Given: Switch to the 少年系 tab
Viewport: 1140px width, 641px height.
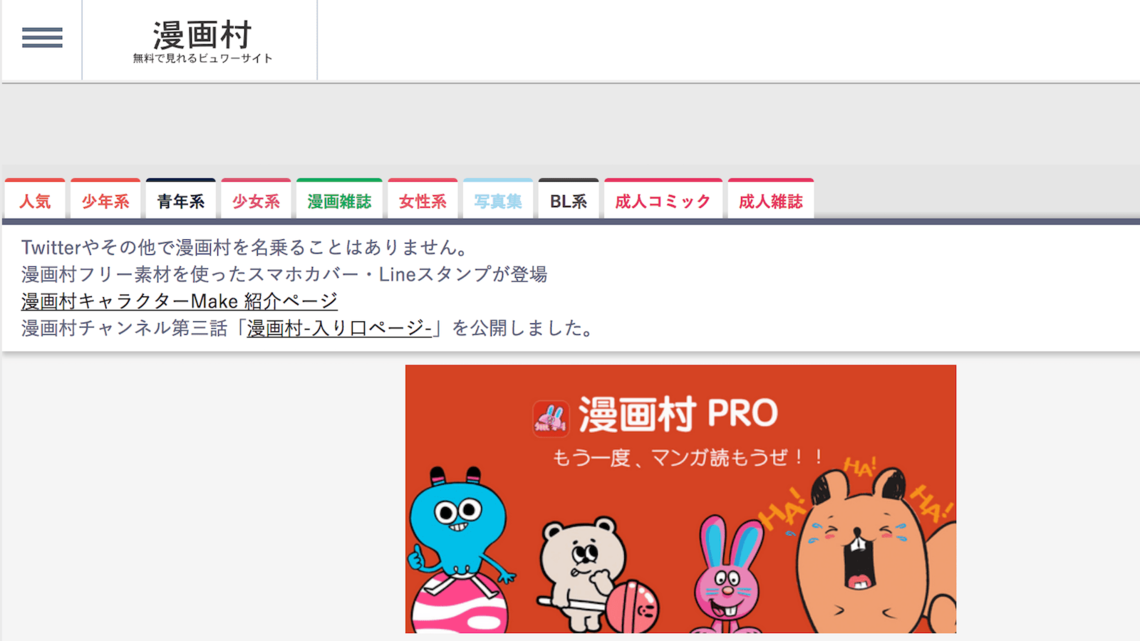Looking at the screenshot, I should 105,201.
